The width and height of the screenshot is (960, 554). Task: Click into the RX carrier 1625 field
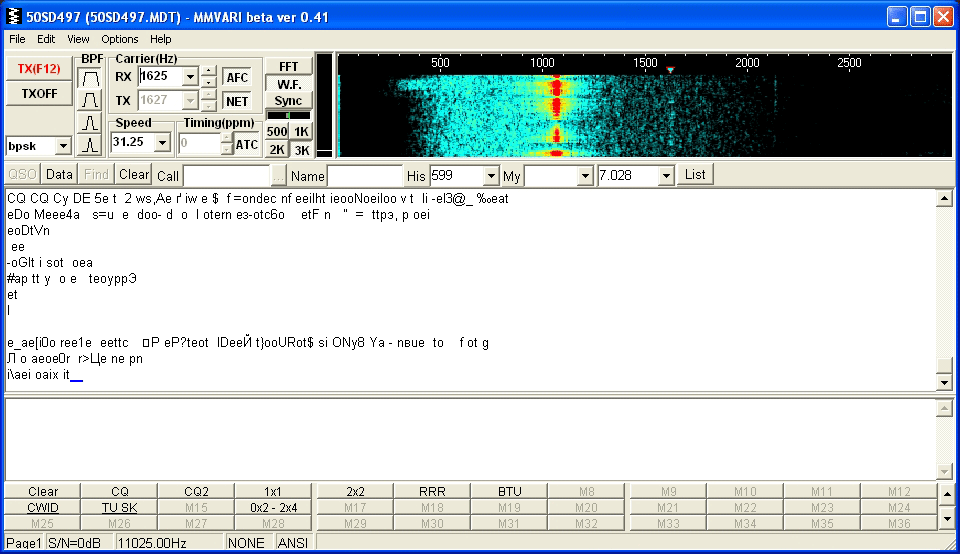click(160, 77)
